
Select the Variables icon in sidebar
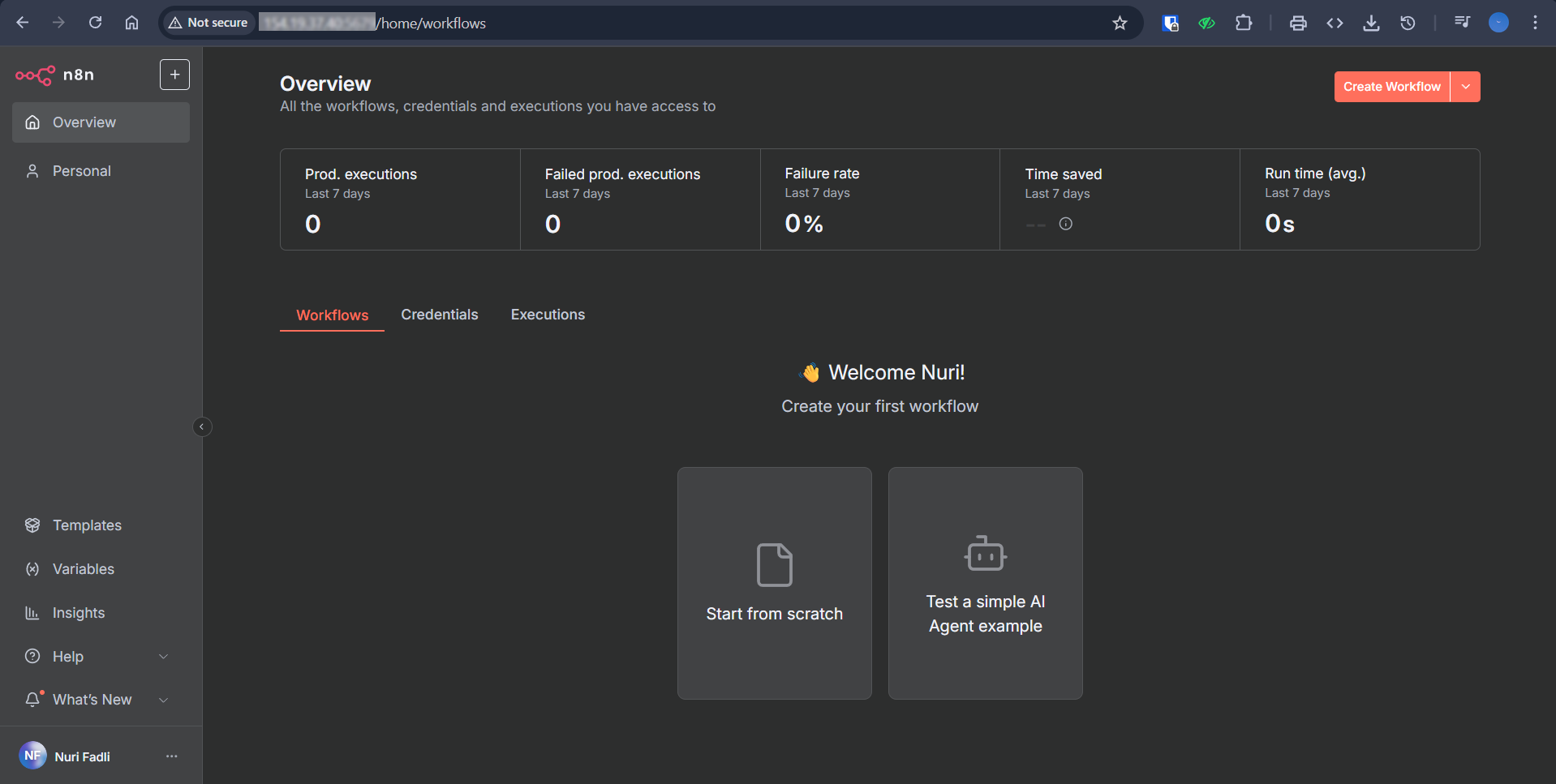pyautogui.click(x=32, y=568)
